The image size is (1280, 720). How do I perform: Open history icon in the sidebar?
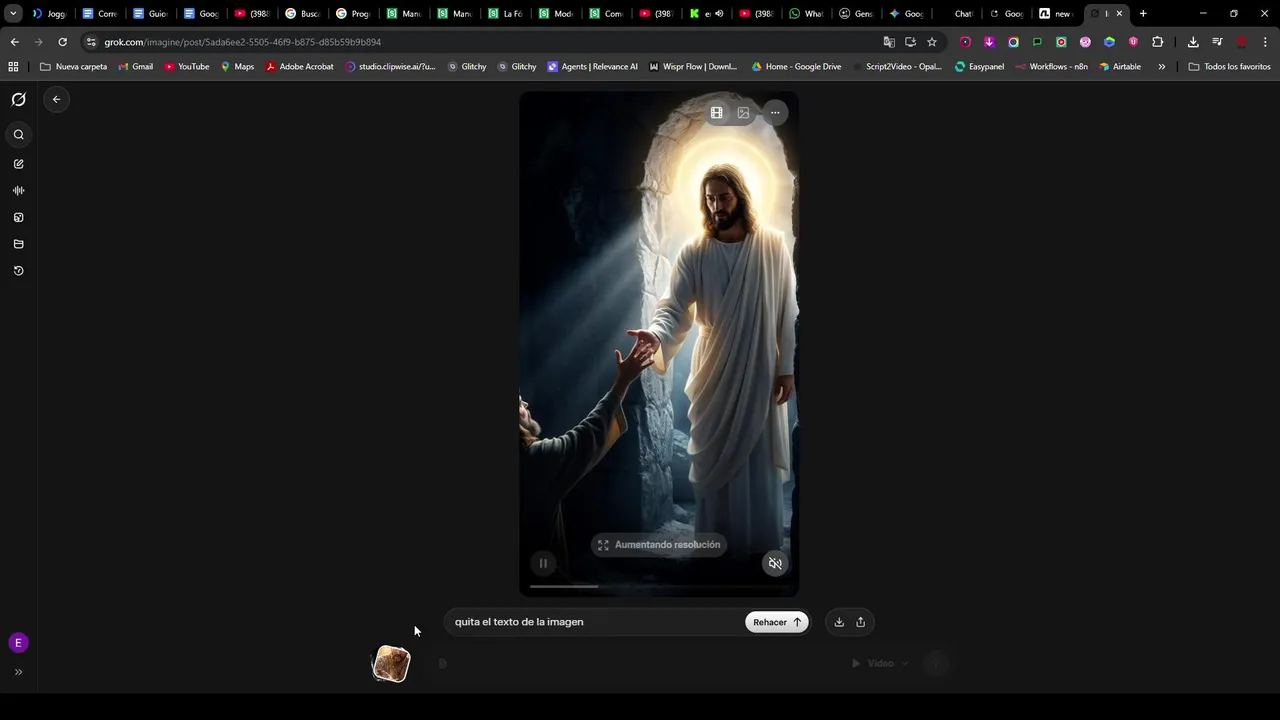point(18,271)
